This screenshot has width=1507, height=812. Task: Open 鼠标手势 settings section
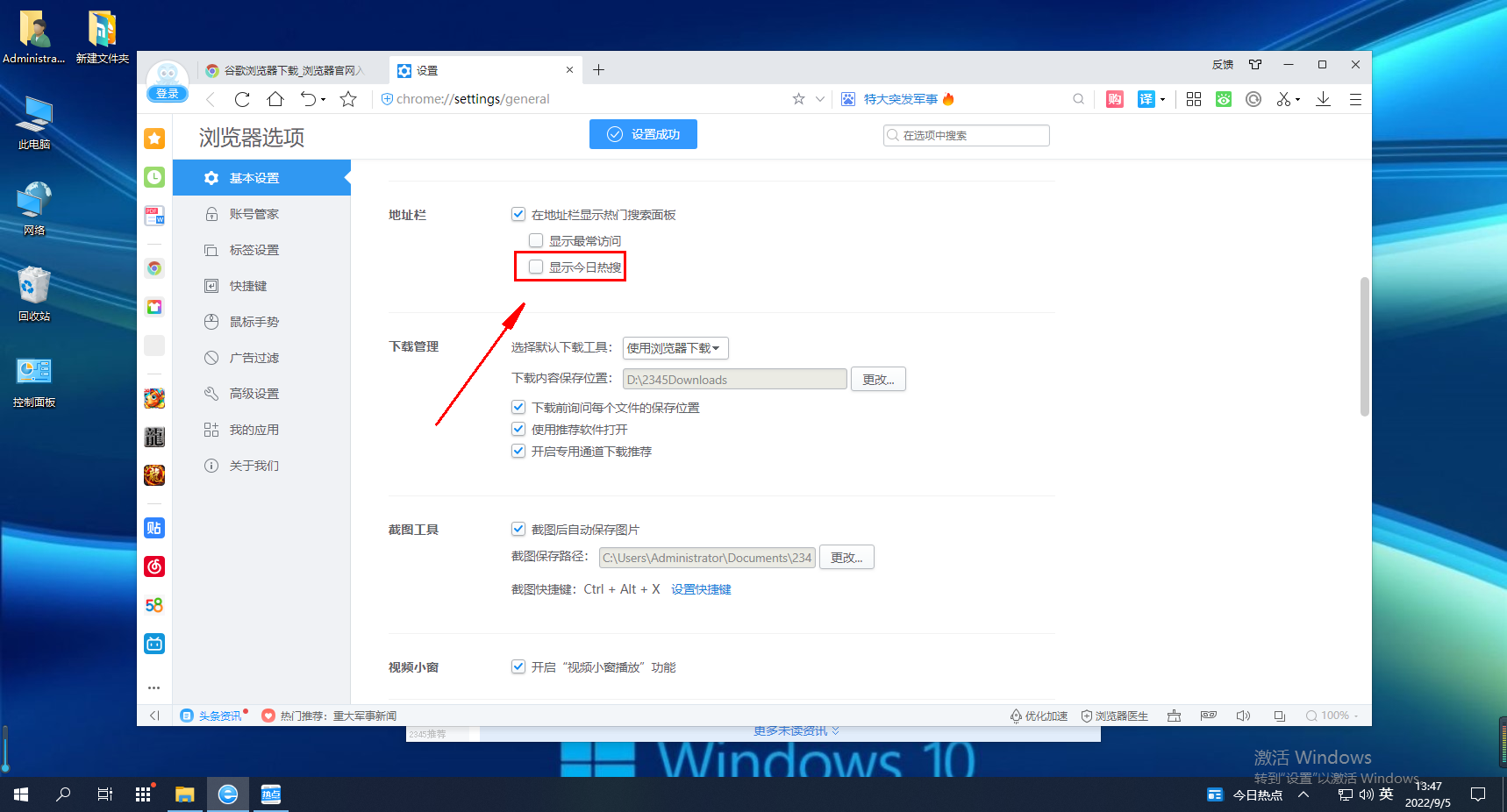[261, 322]
